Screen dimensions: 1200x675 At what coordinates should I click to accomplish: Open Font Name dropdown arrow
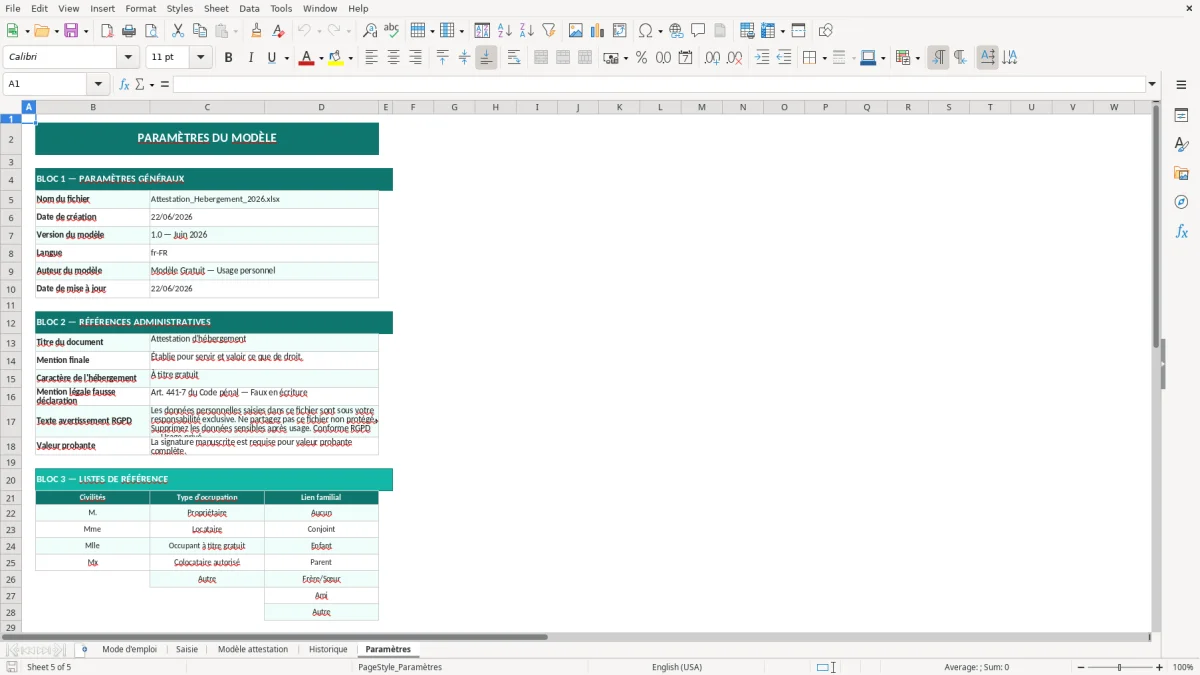click(x=127, y=58)
